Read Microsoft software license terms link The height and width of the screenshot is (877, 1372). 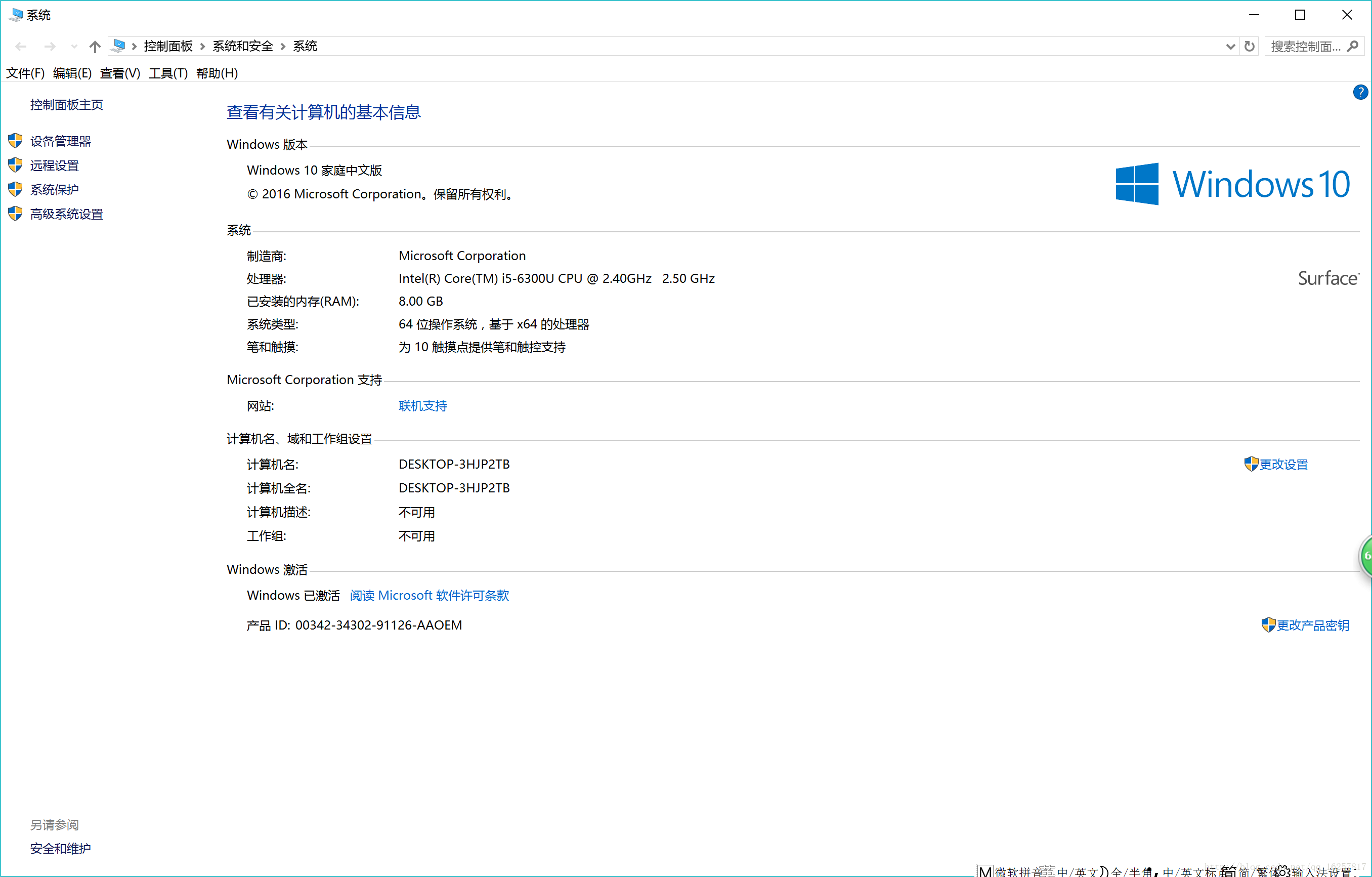(430, 596)
